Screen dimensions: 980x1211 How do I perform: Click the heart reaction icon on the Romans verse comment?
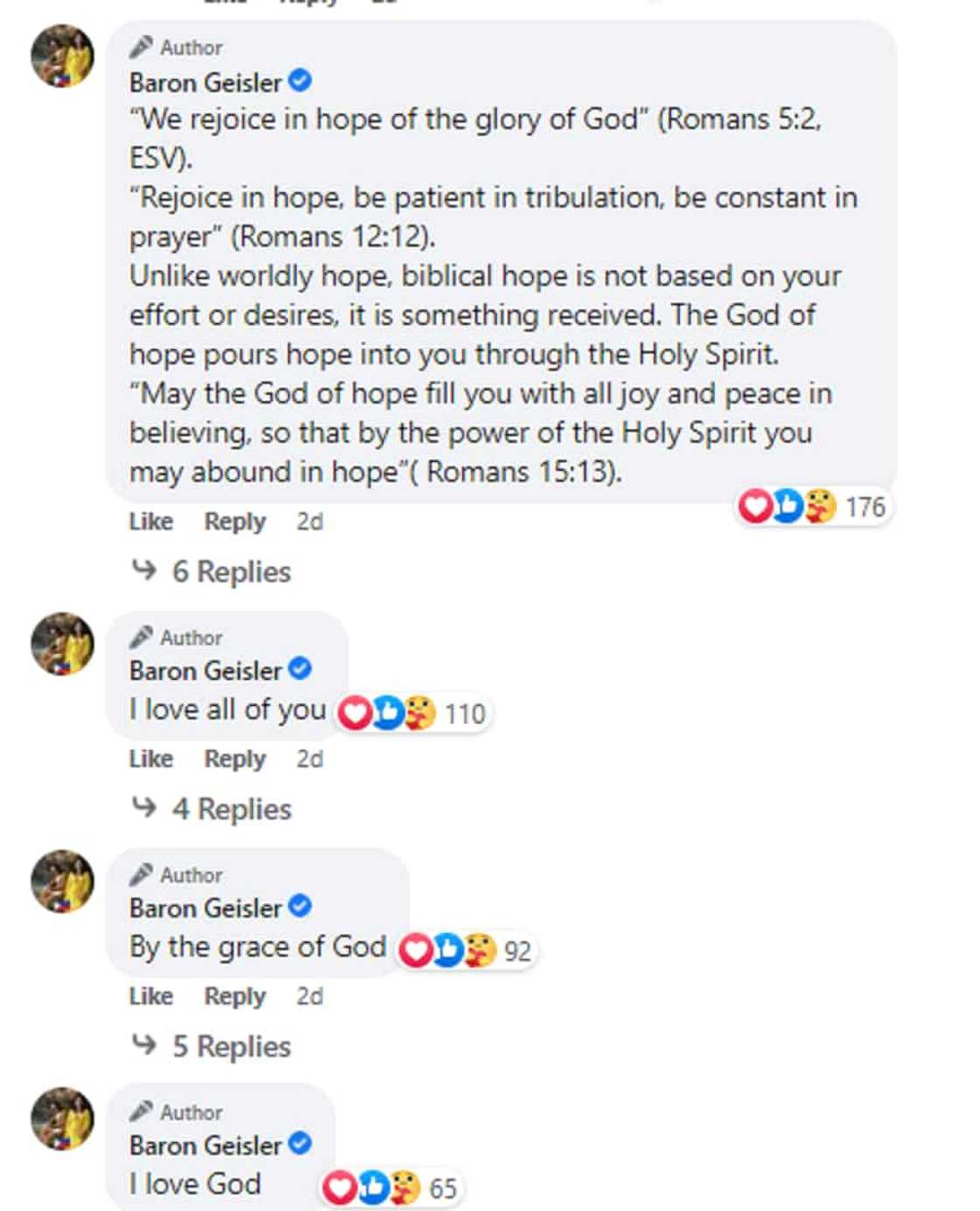click(754, 506)
